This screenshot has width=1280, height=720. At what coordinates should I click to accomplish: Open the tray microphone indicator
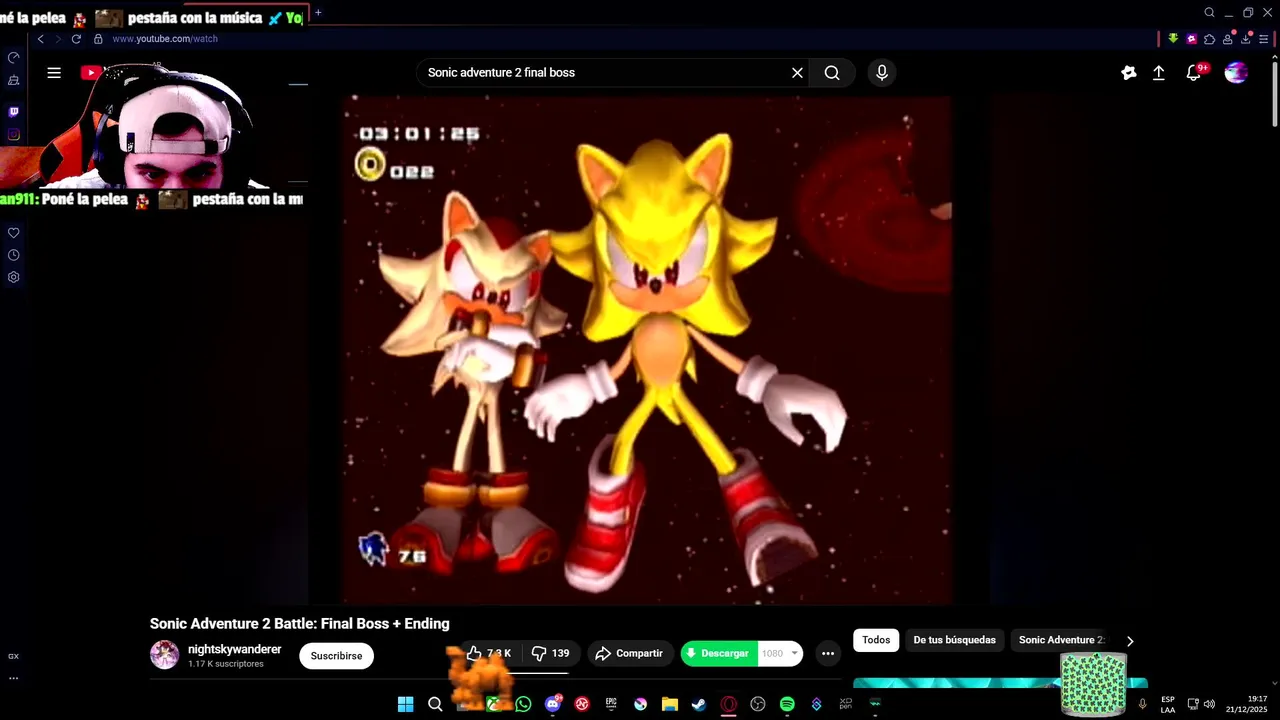(x=1142, y=704)
